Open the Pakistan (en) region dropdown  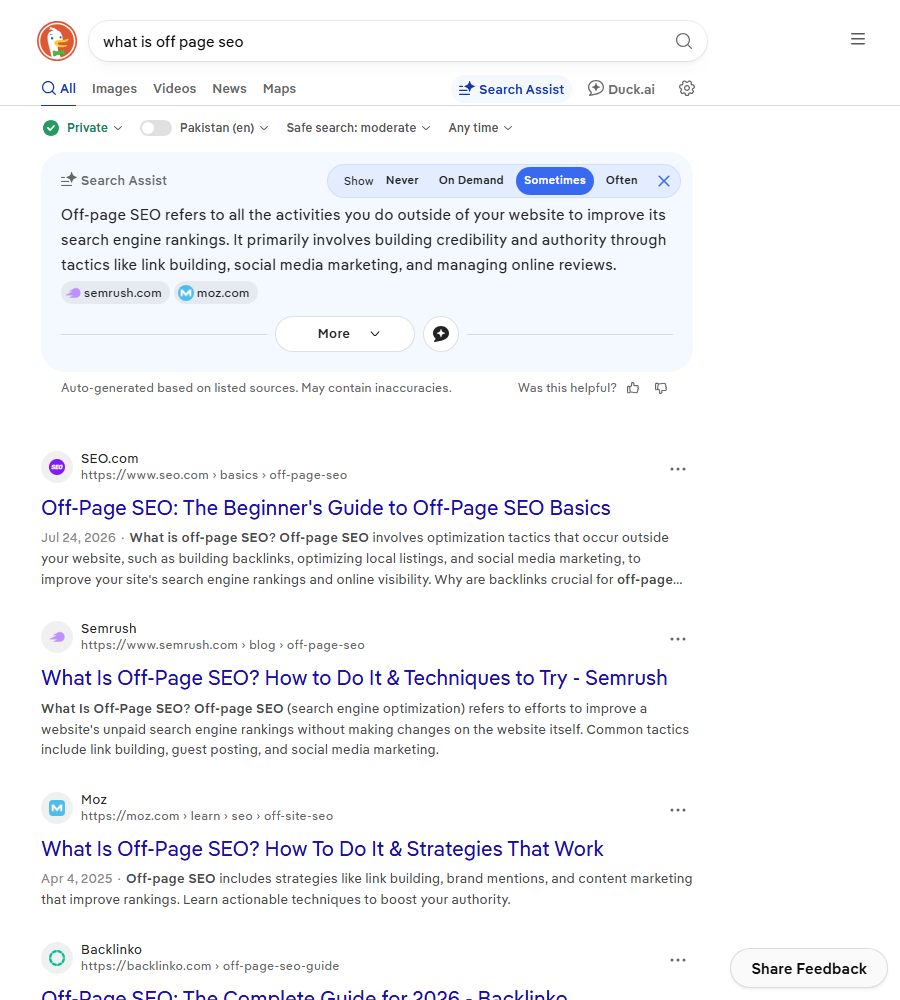click(x=224, y=128)
